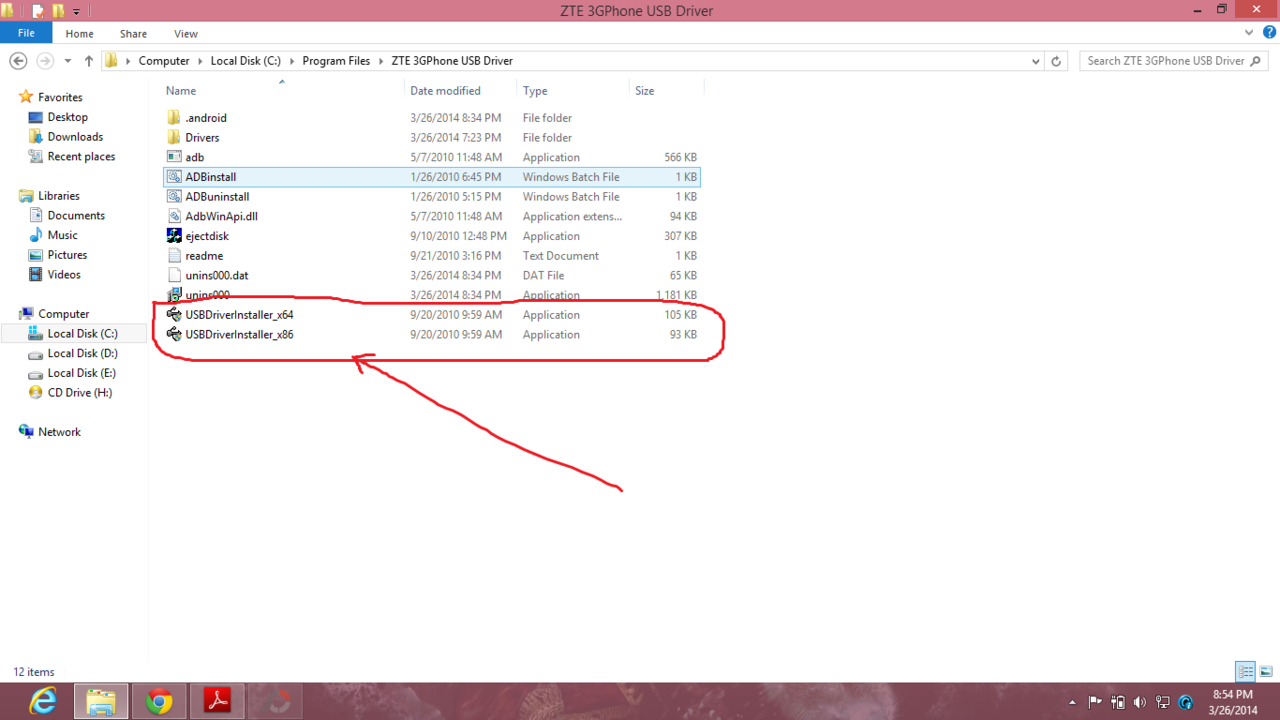
Task: Switch to the Home ribbon tab
Action: [x=79, y=34]
